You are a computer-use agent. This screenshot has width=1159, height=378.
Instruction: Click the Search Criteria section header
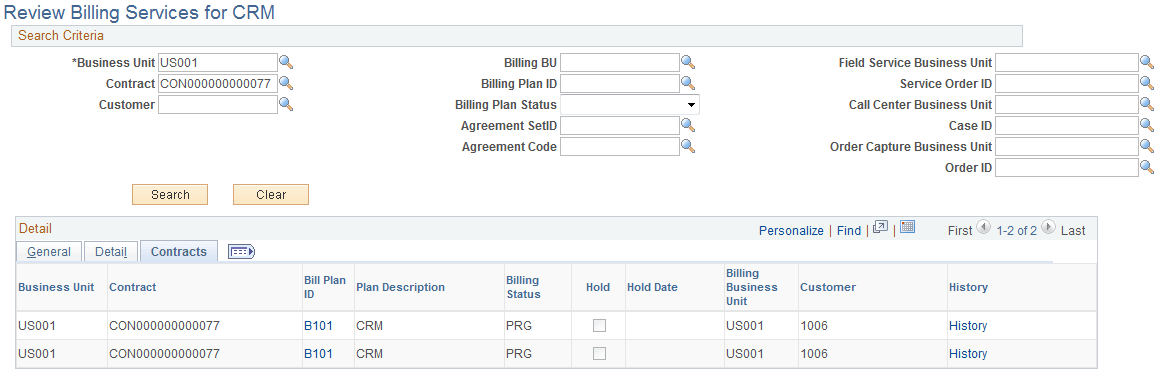tap(517, 36)
